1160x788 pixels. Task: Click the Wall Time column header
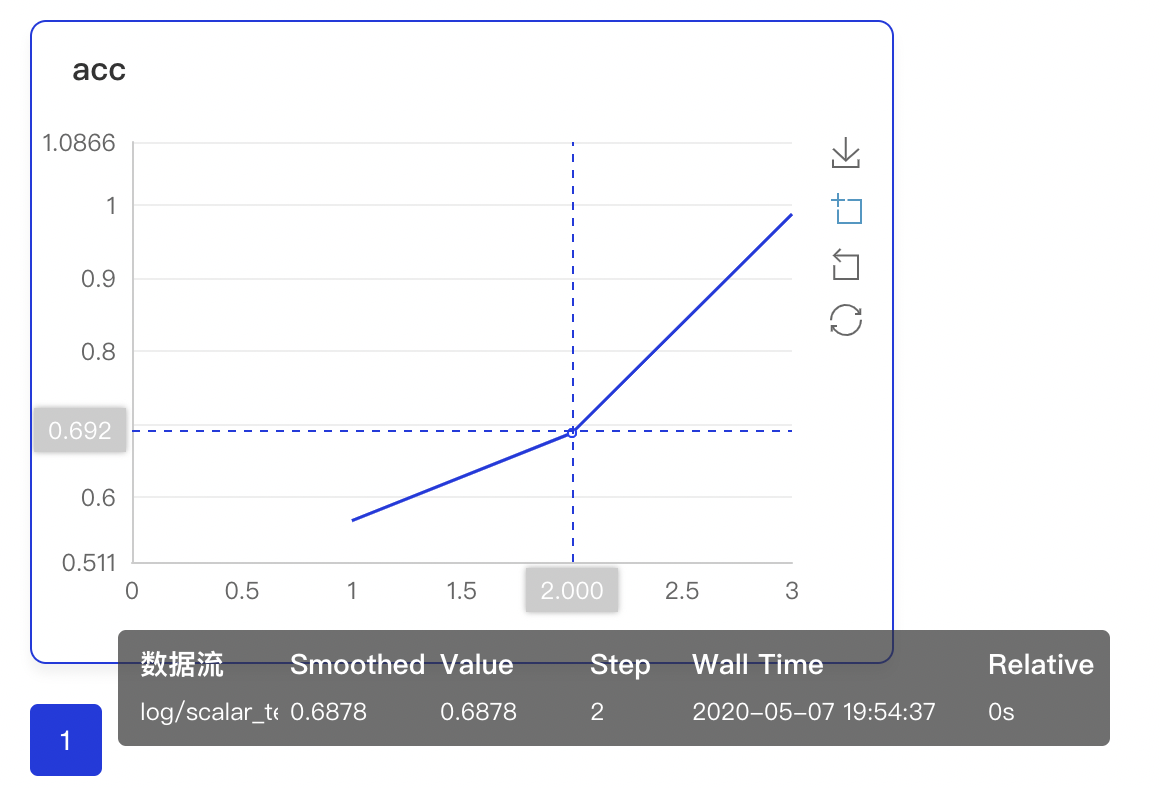point(758,665)
